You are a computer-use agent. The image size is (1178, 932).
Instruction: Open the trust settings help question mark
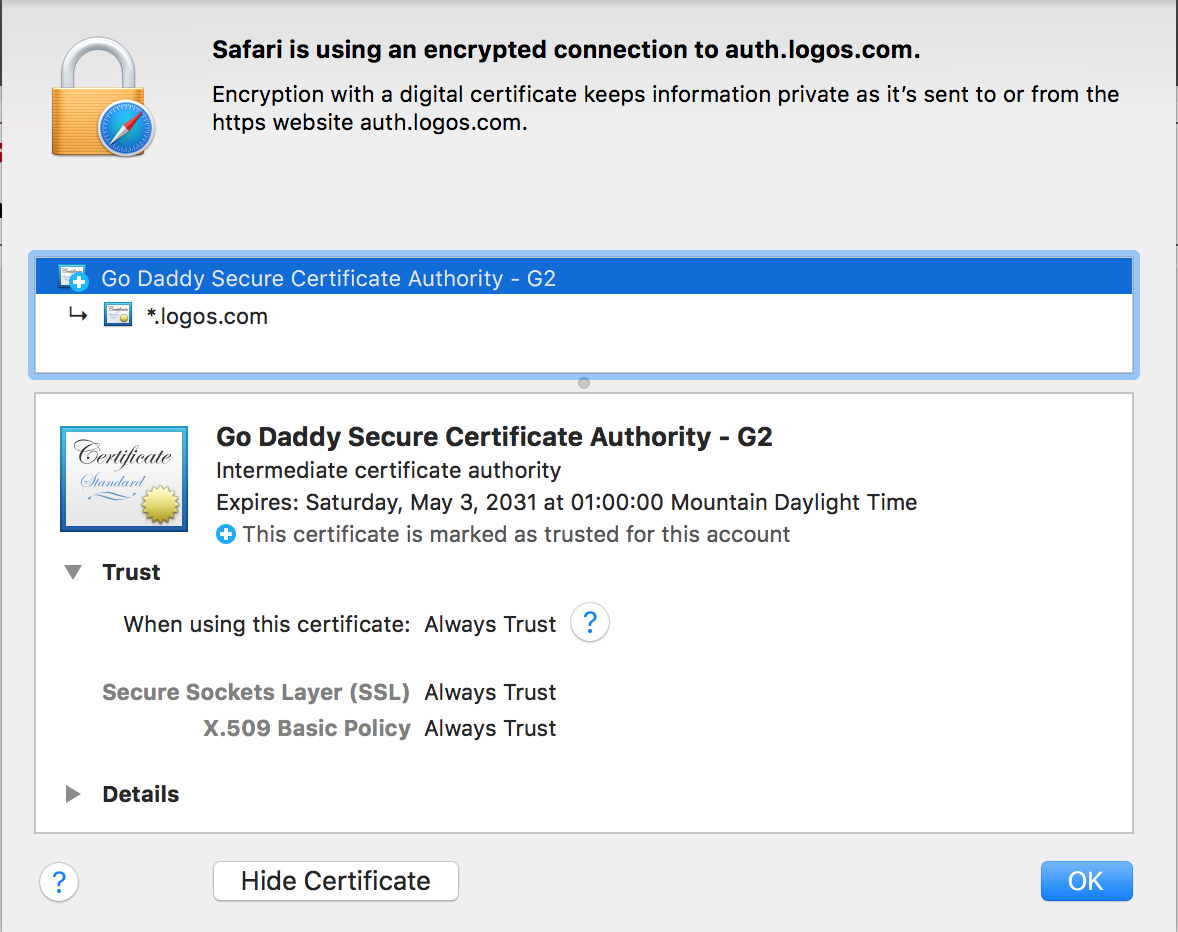pyautogui.click(x=590, y=623)
